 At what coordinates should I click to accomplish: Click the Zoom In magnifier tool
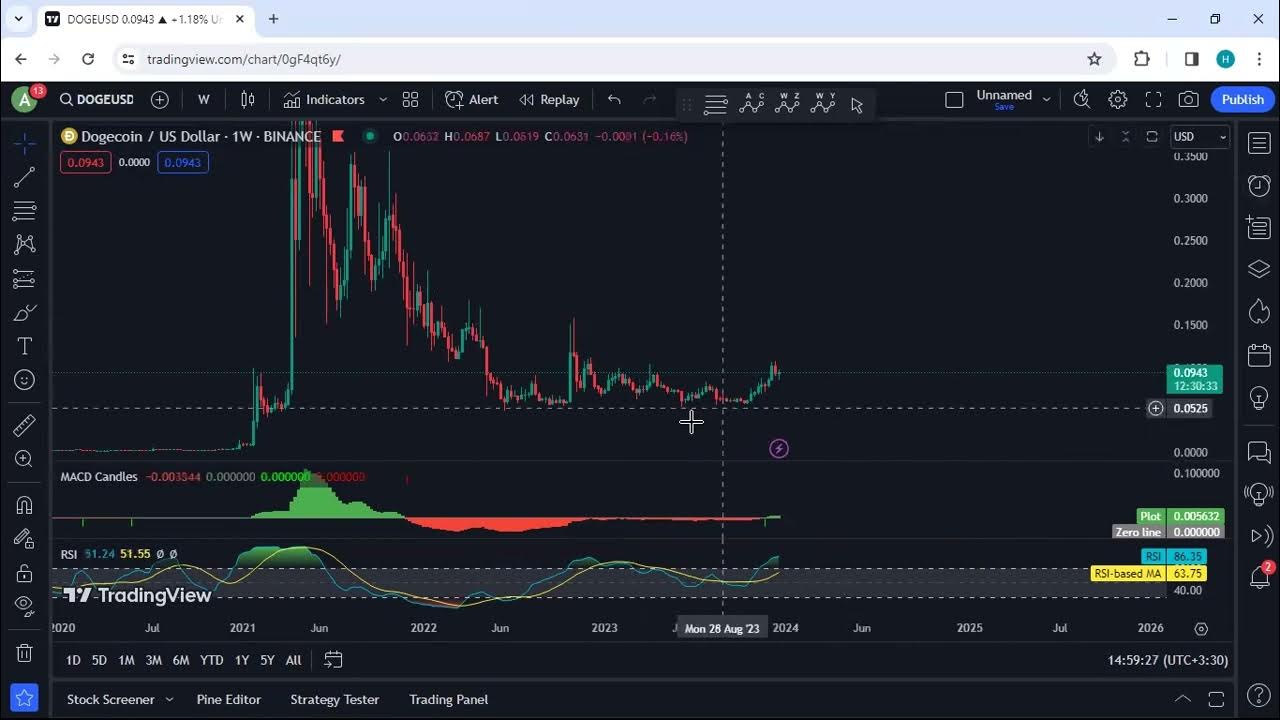coord(24,459)
